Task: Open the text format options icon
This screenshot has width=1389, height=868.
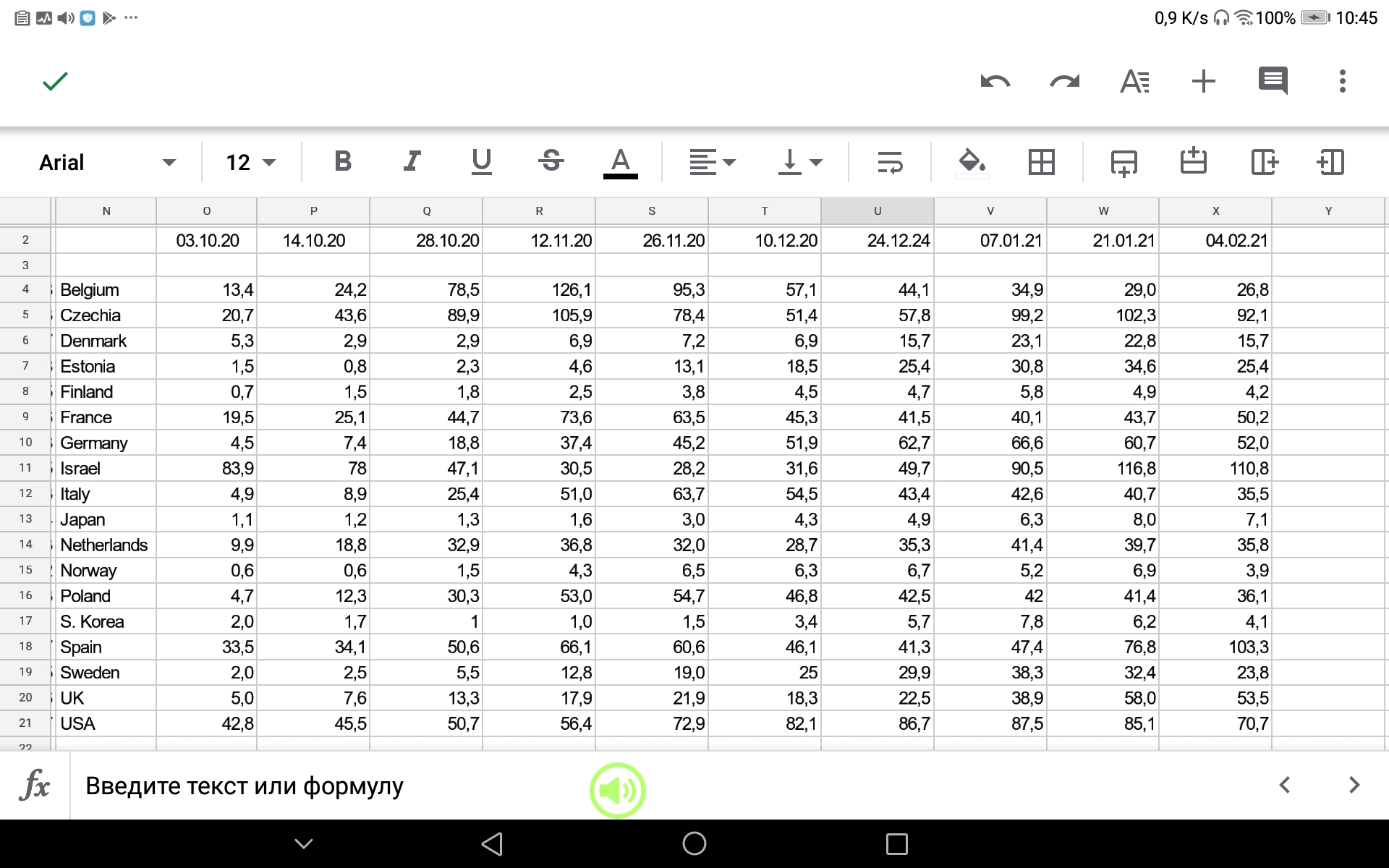Action: (1134, 81)
